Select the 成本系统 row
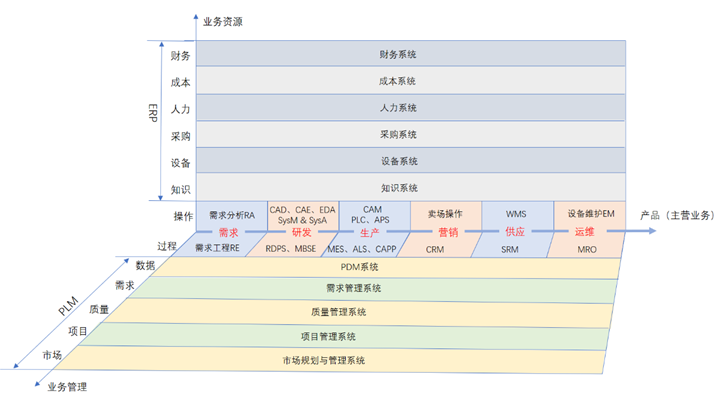The image size is (715, 397). tap(410, 81)
